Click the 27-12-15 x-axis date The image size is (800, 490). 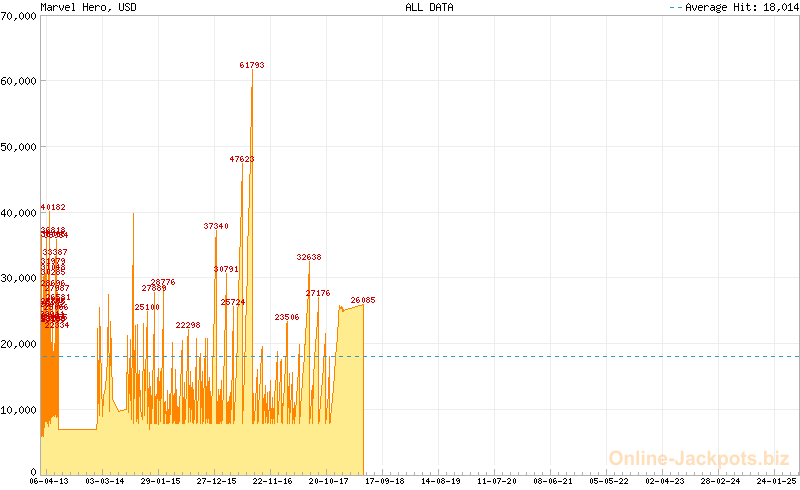[x=216, y=481]
